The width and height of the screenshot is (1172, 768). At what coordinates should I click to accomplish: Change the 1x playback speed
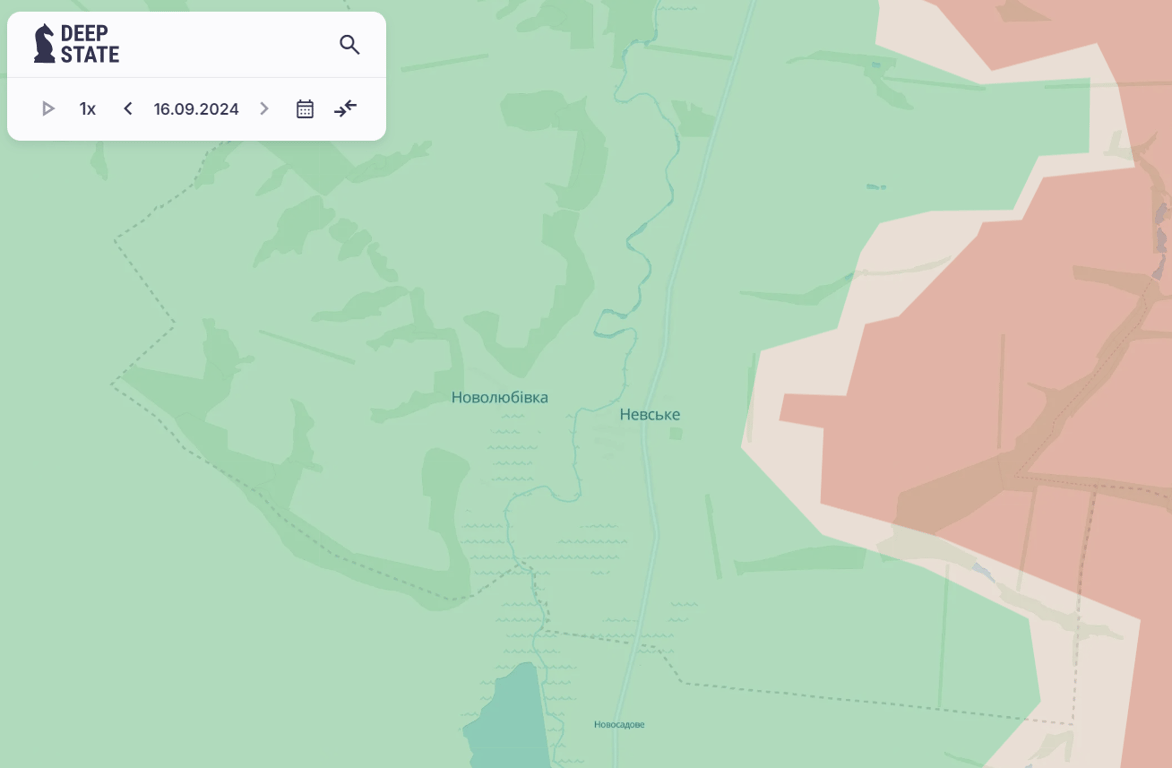pos(88,109)
